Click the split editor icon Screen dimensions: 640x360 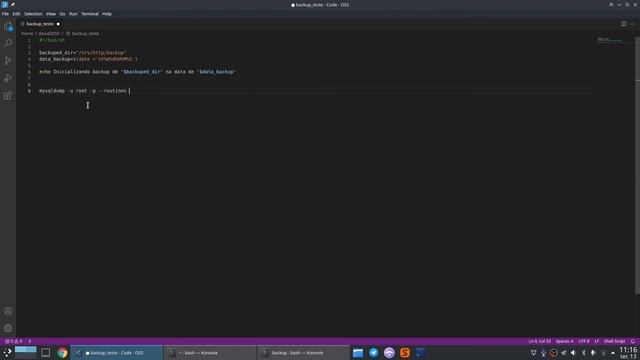point(624,24)
